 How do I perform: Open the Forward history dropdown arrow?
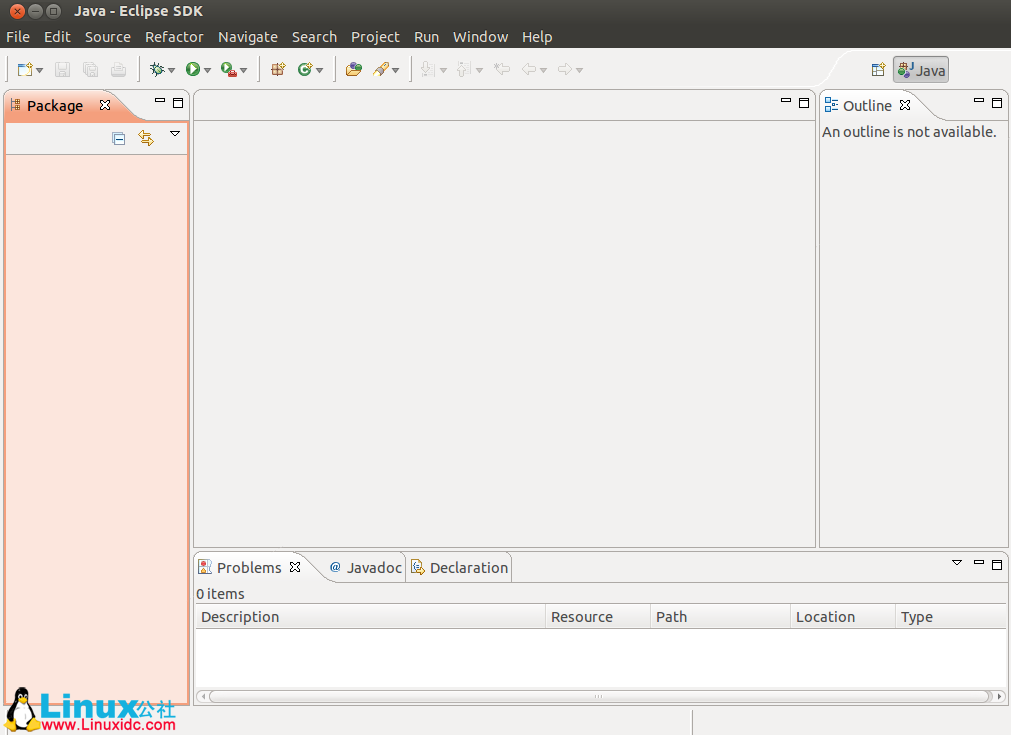580,70
